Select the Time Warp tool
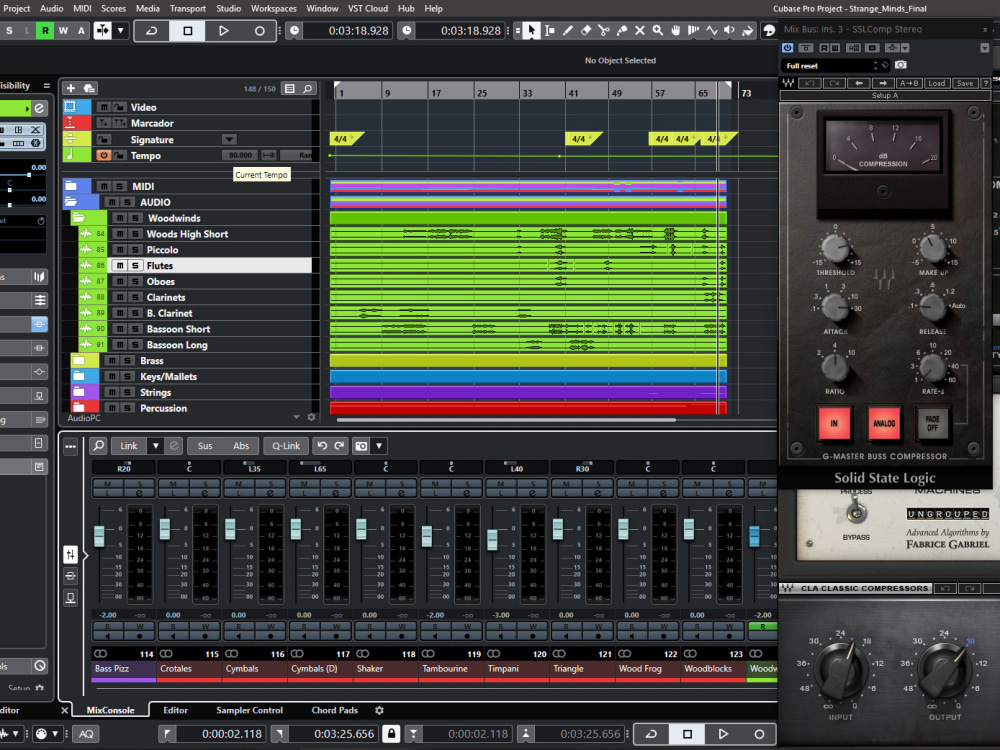Viewport: 1000px width, 750px height. (693, 30)
